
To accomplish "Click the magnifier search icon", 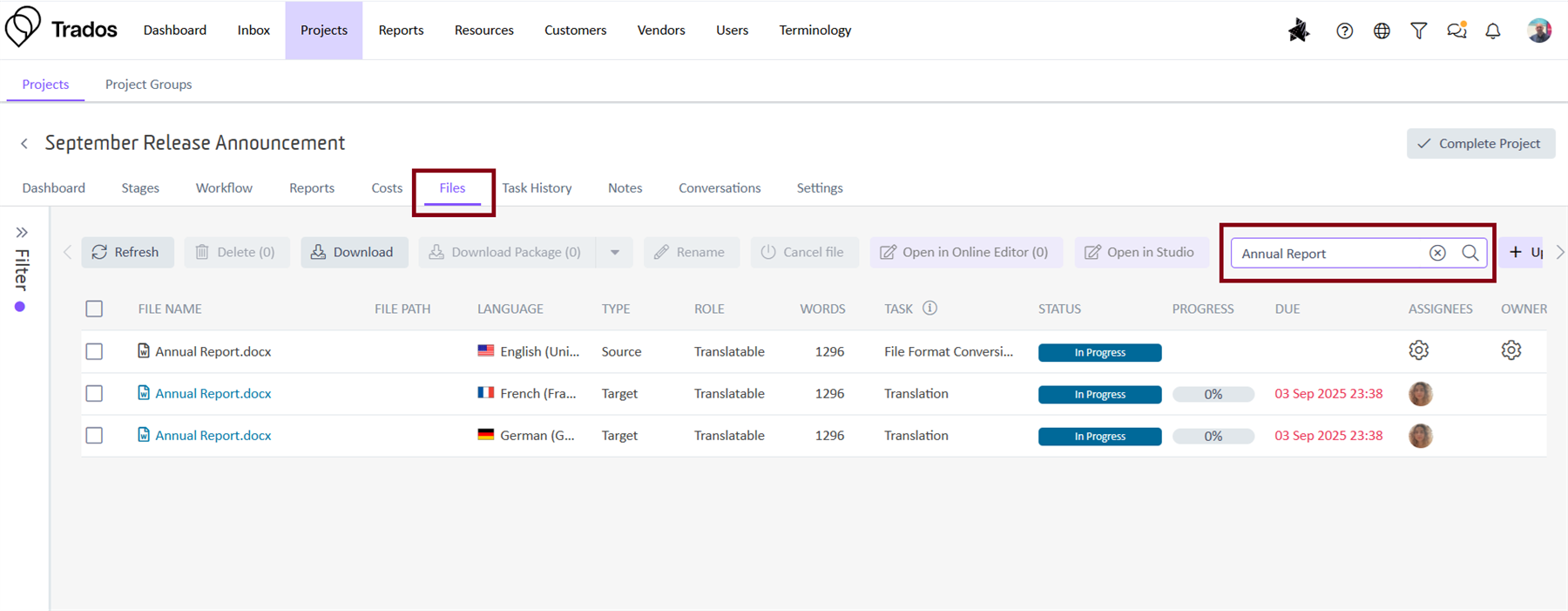I will tap(1470, 253).
